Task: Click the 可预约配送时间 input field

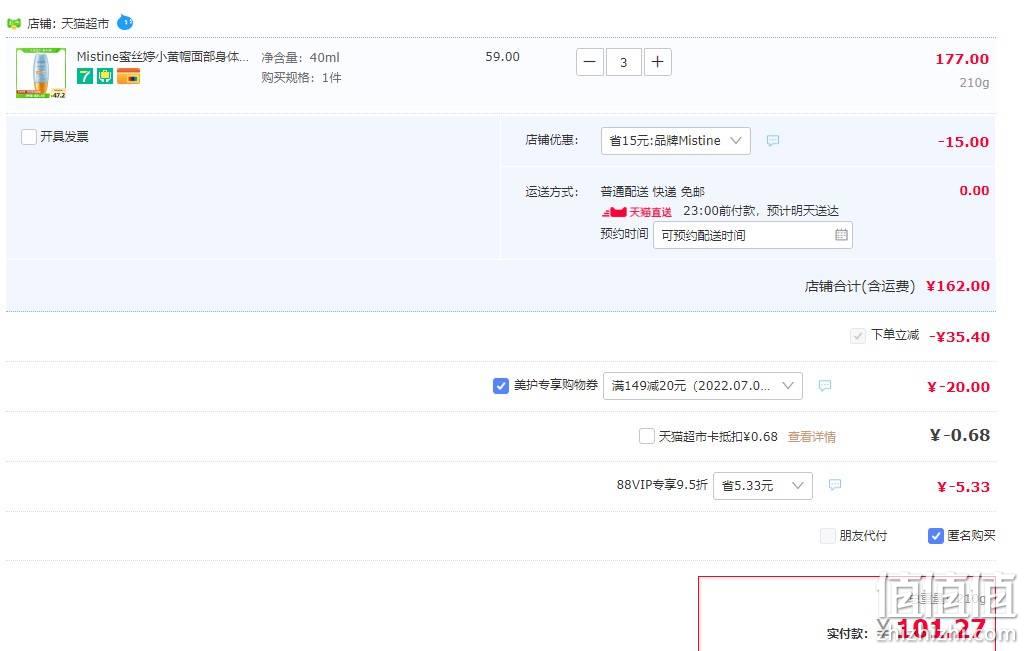Action: point(752,236)
